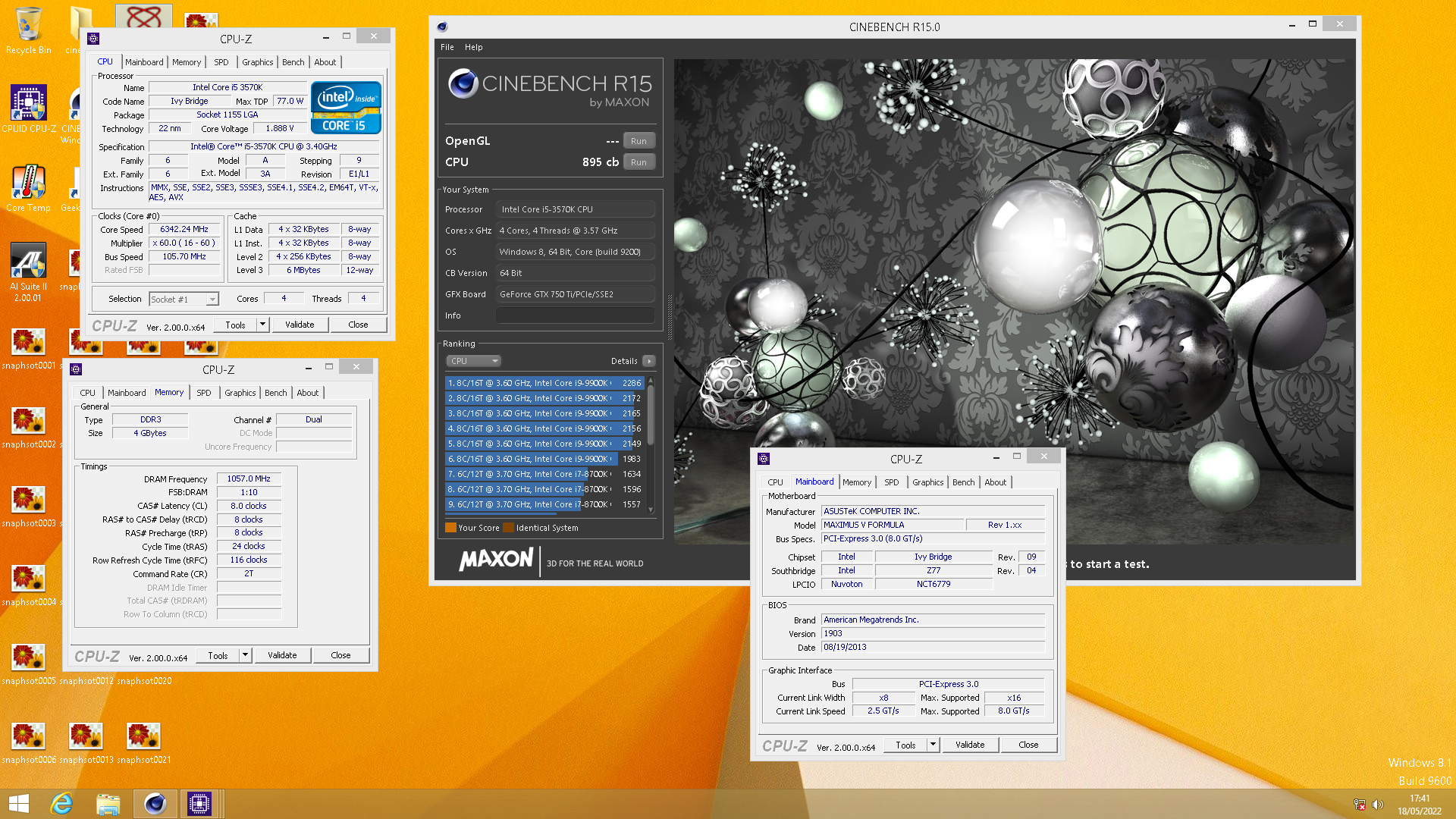Open snapshot0001 image file
This screenshot has height=819, width=1456.
[29, 349]
